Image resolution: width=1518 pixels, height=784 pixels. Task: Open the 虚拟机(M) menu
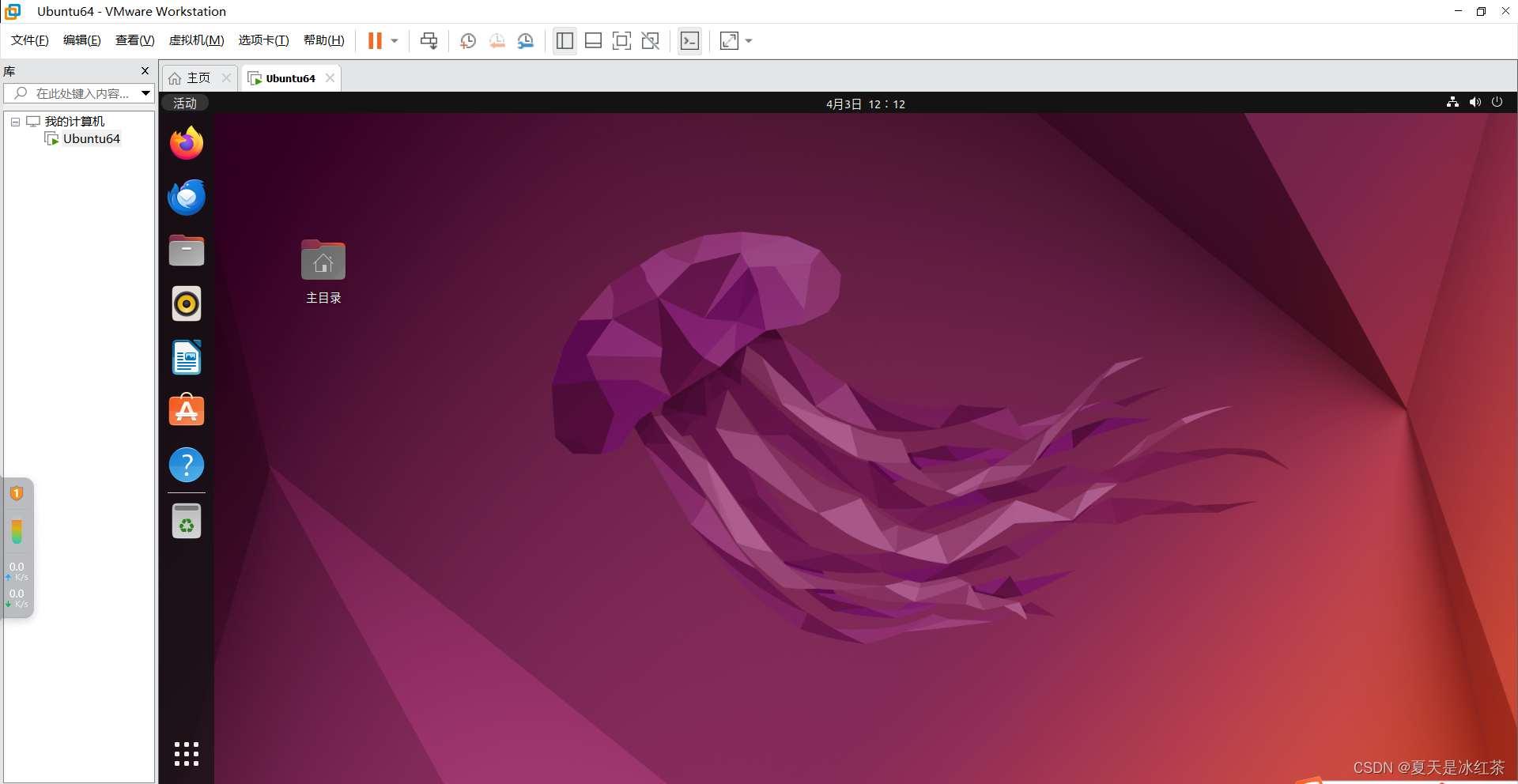pos(197,40)
